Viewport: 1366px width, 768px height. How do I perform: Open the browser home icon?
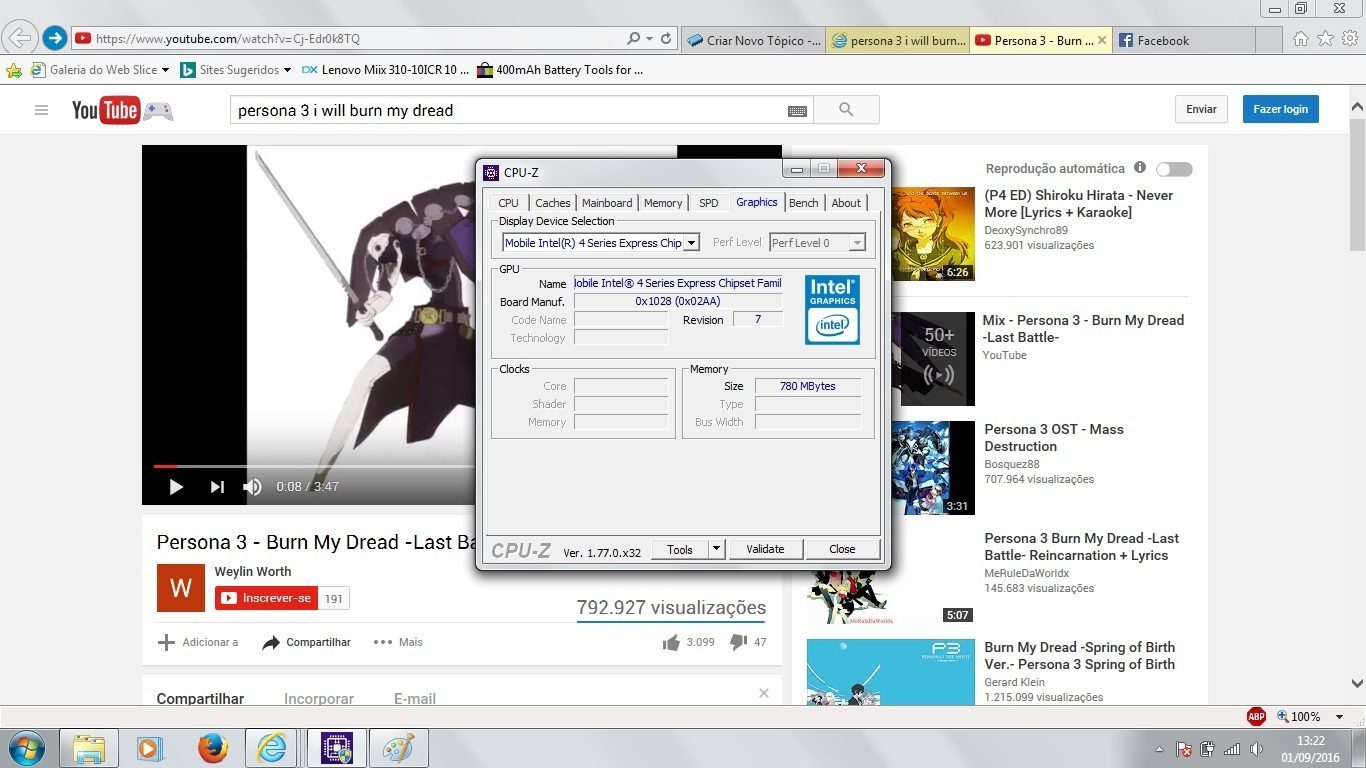[x=1300, y=39]
